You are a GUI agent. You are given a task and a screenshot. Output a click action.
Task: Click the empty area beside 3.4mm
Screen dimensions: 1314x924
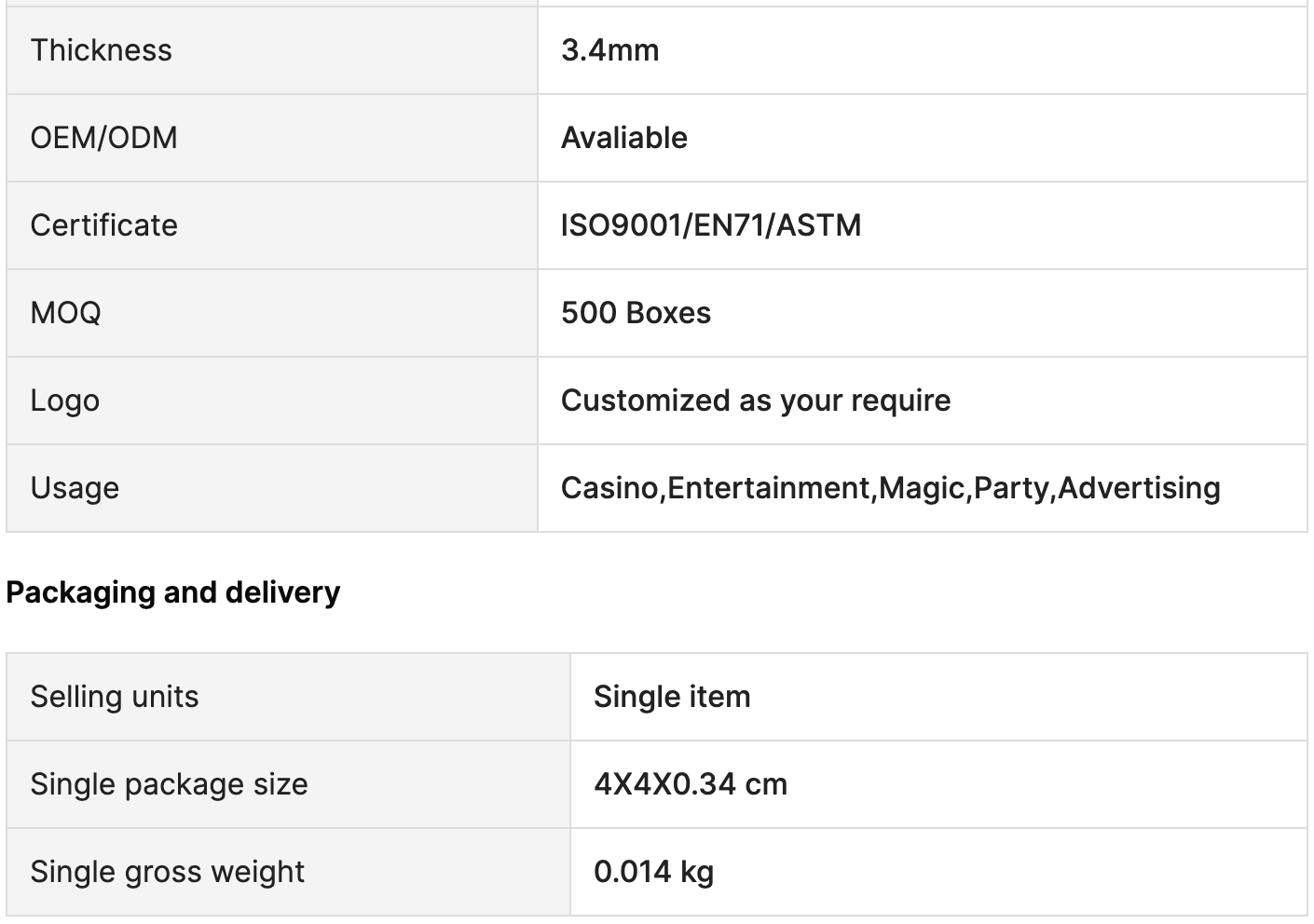coord(979,50)
